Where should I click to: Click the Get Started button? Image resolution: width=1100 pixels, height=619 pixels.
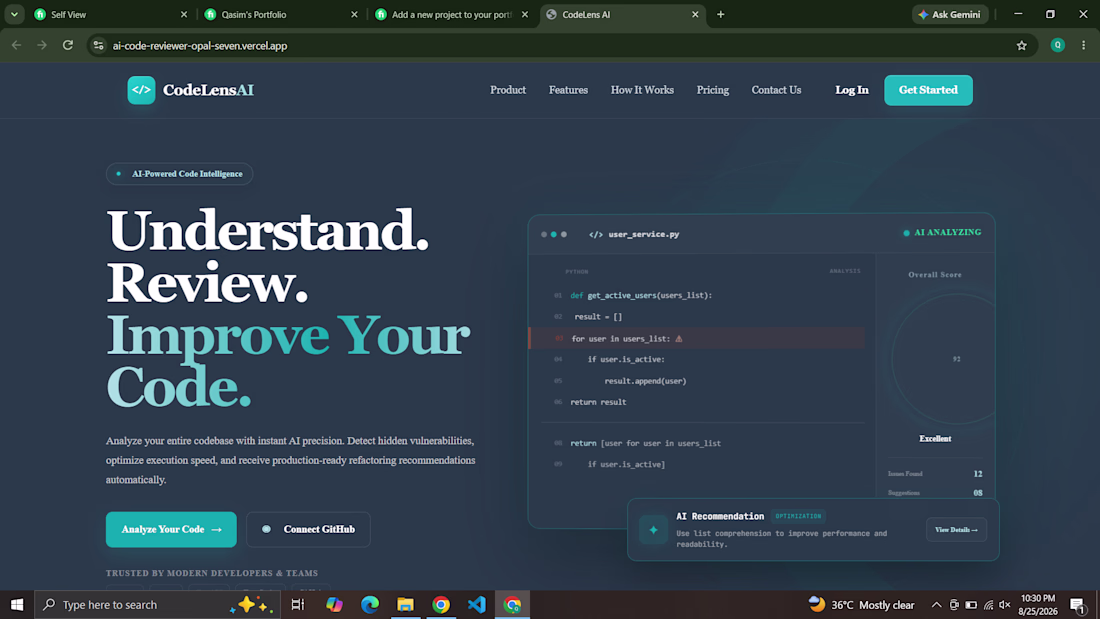tap(928, 90)
